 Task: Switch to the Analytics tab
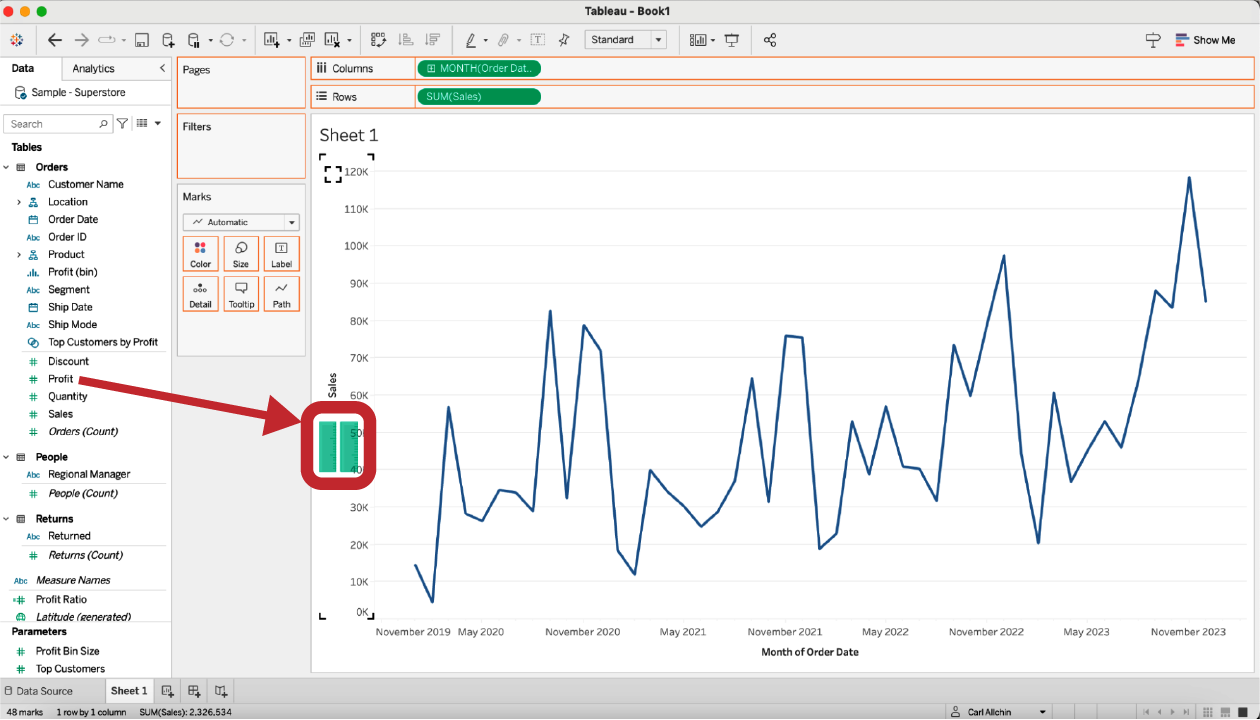[x=93, y=68]
